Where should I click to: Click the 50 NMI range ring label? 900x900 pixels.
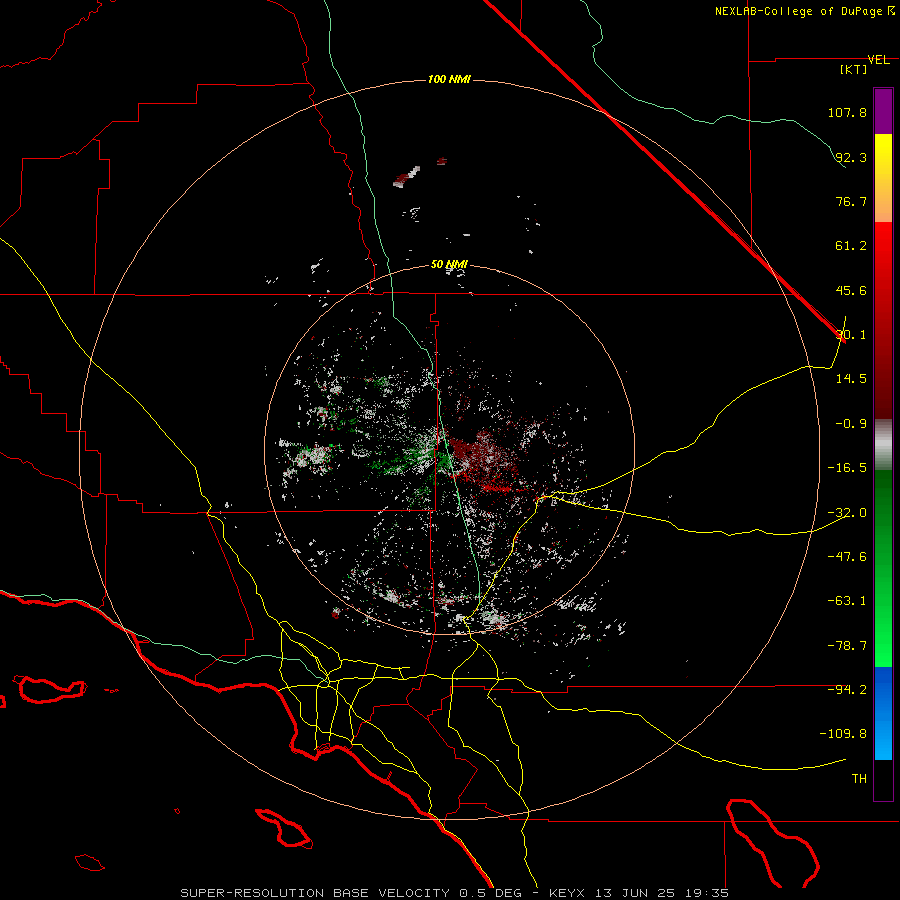[449, 265]
